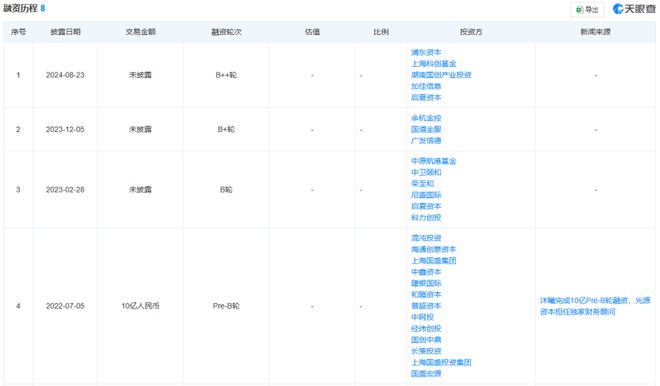Open investor link 余杭金控
The width and height of the screenshot is (660, 386).
point(426,118)
